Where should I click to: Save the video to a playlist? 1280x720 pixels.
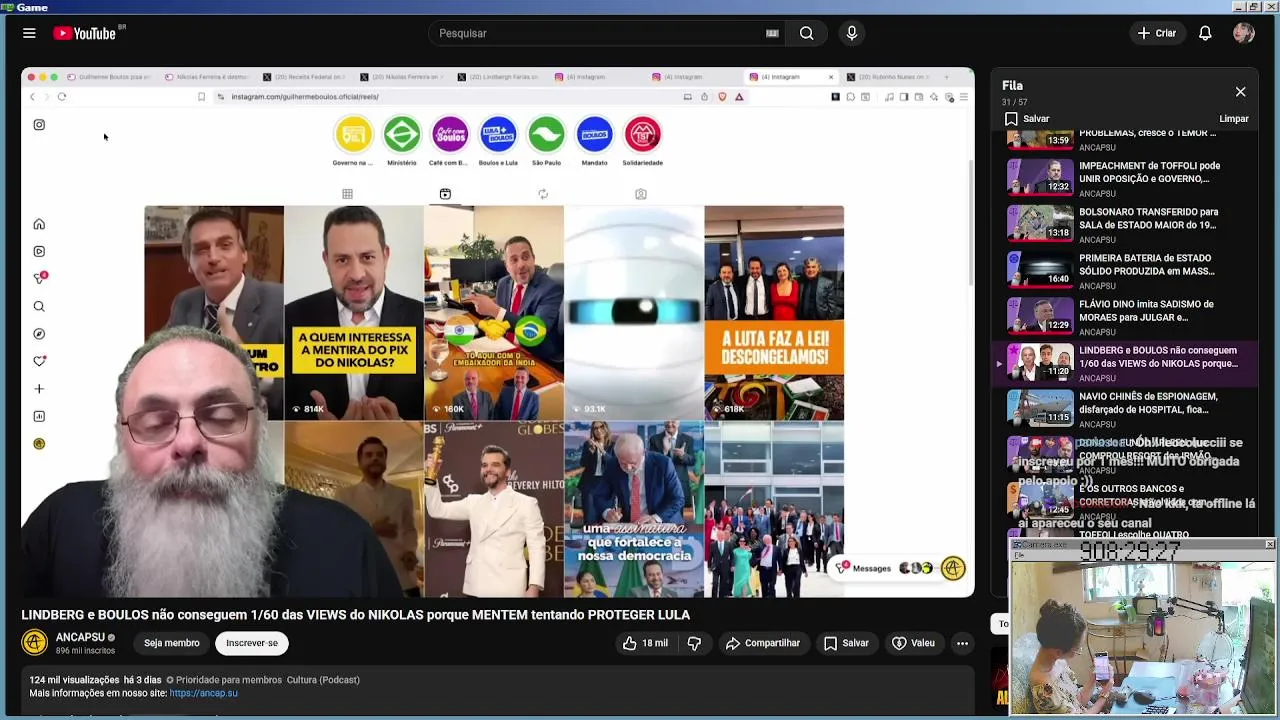(x=846, y=643)
